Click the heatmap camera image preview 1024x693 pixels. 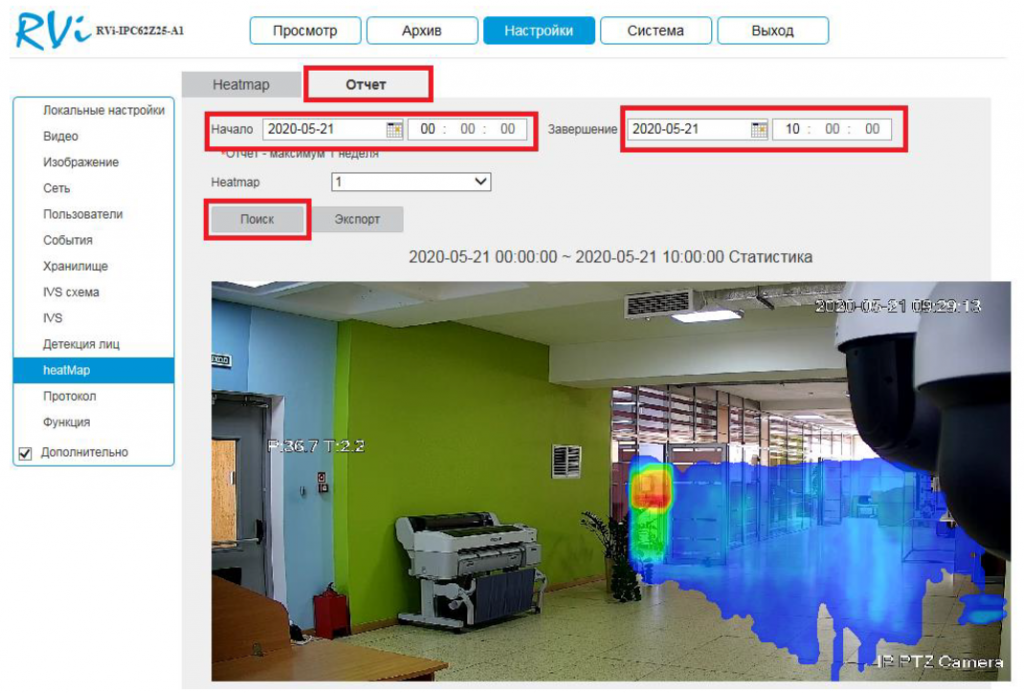(610, 480)
